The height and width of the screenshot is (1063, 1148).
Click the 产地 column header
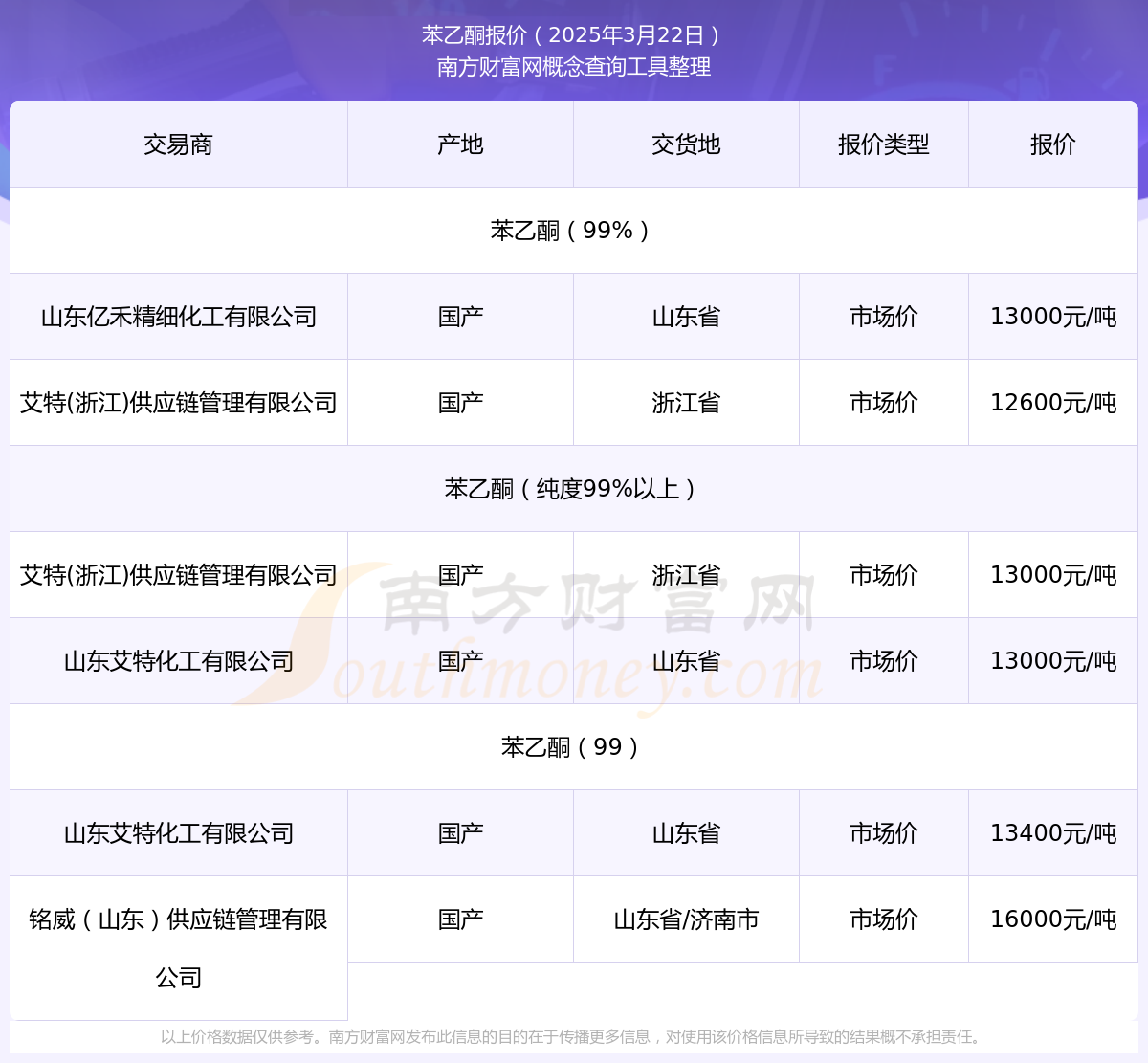coord(460,144)
